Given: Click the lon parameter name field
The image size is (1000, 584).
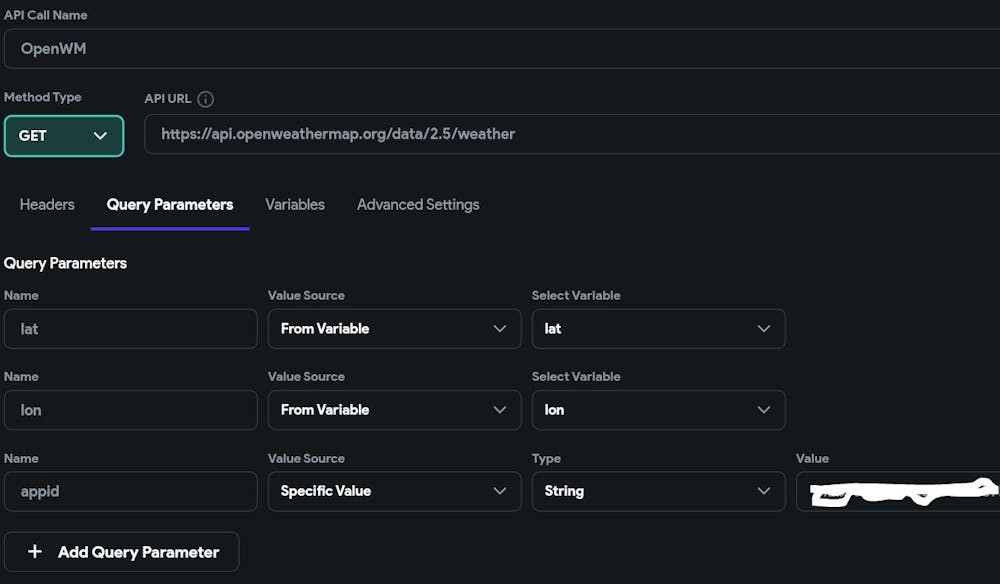Looking at the screenshot, I should click(x=130, y=410).
